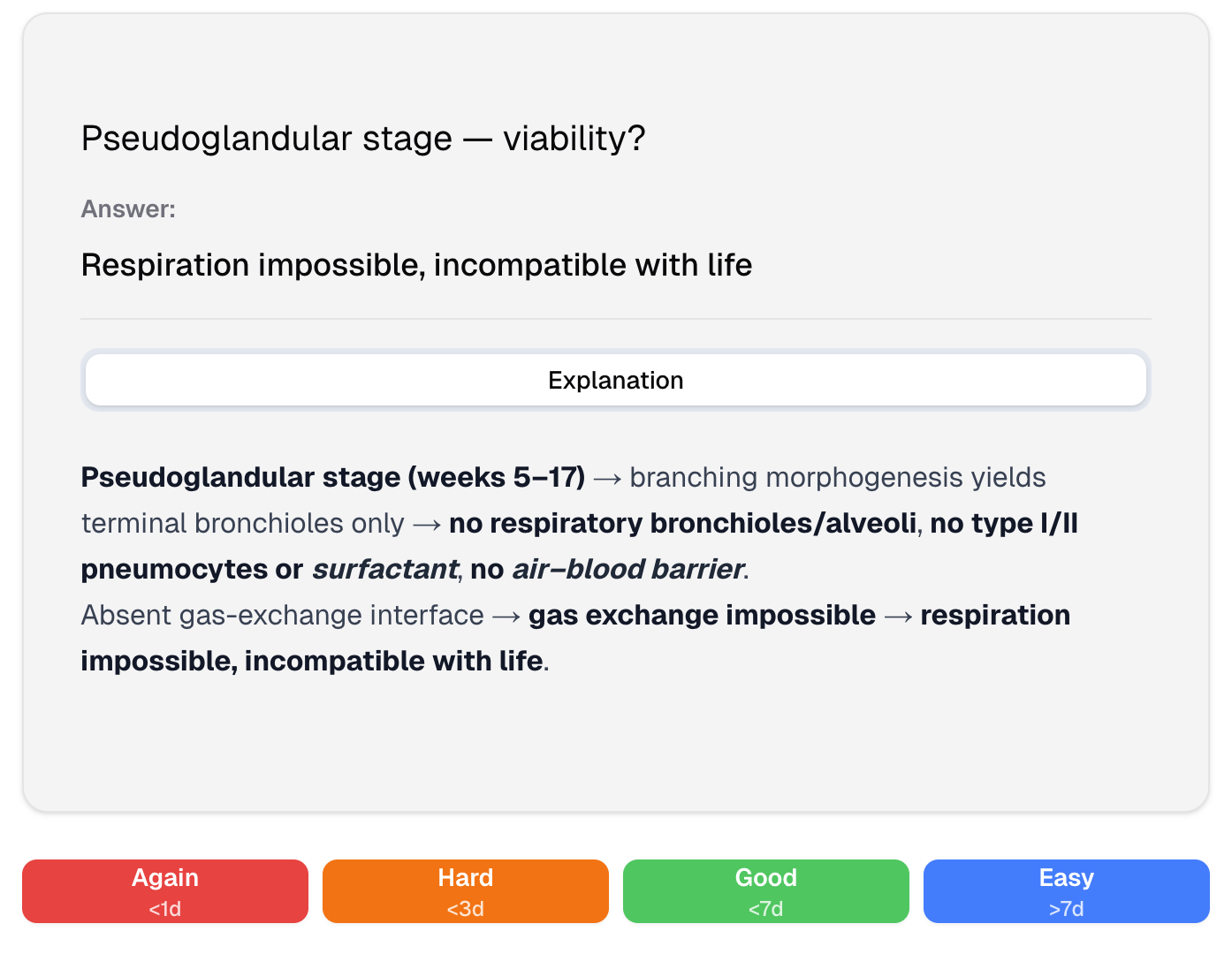The image size is (1232, 954).
Task: Choose Good to schedule review in 7 days
Action: pyautogui.click(x=765, y=890)
